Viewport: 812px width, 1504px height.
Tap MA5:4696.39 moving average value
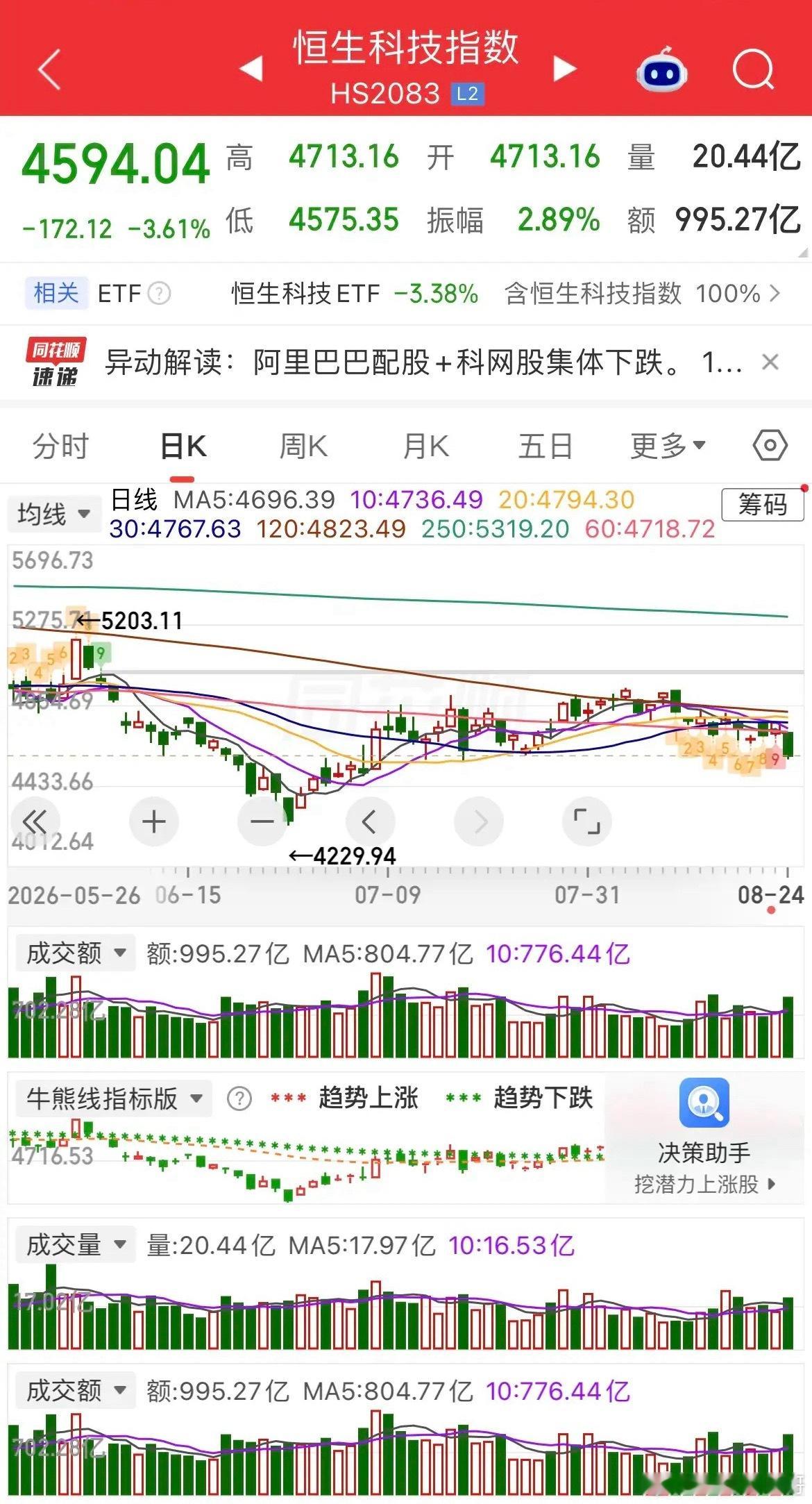click(254, 499)
